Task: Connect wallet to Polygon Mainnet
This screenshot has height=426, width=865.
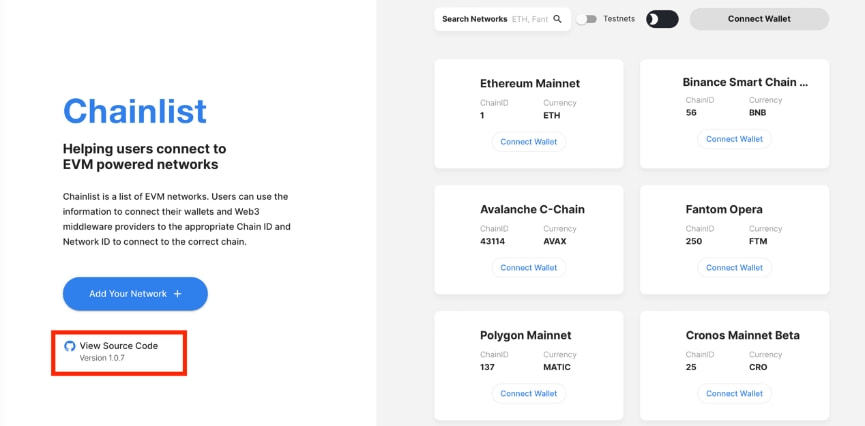Action: [528, 393]
